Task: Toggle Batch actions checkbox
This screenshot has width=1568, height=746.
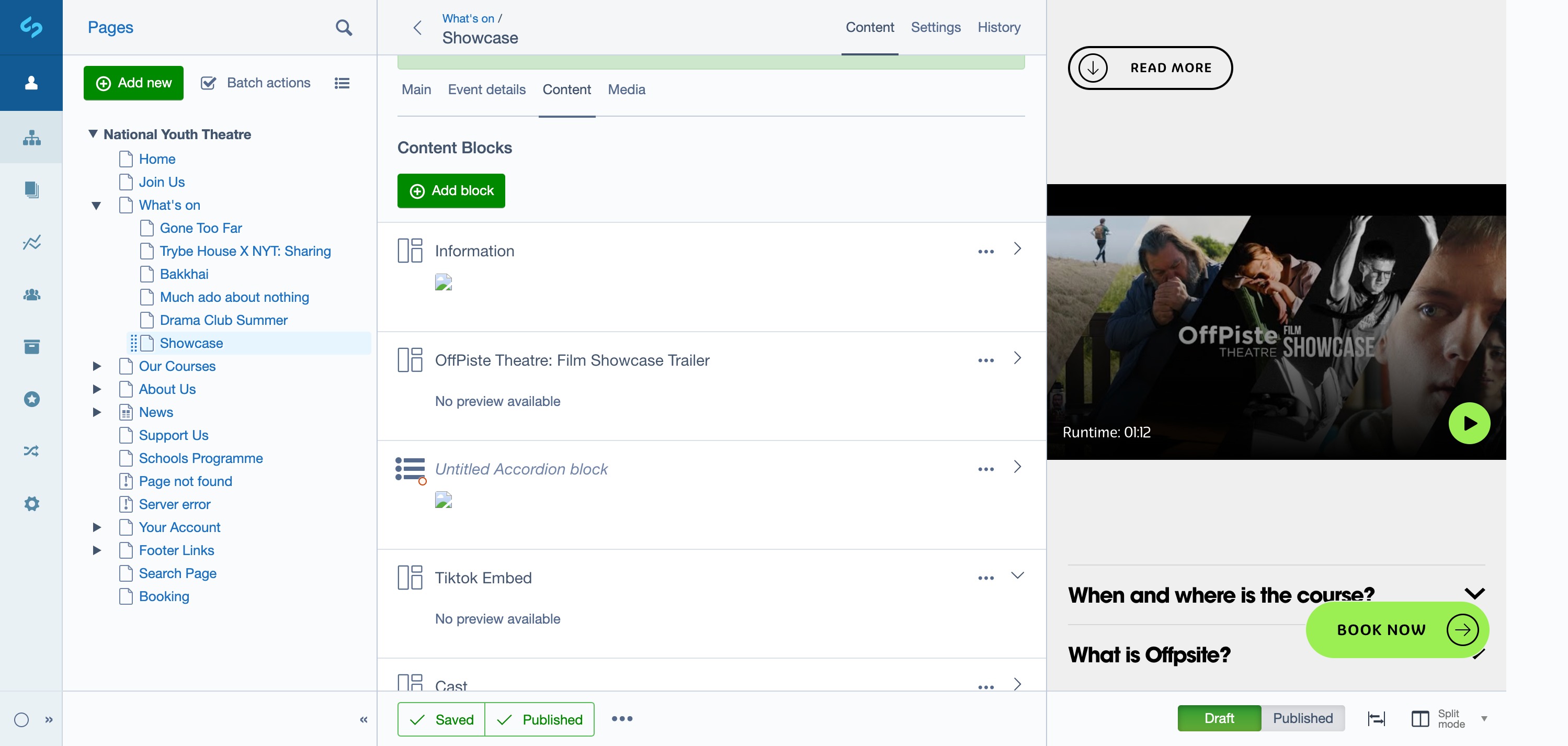Action: (x=208, y=83)
